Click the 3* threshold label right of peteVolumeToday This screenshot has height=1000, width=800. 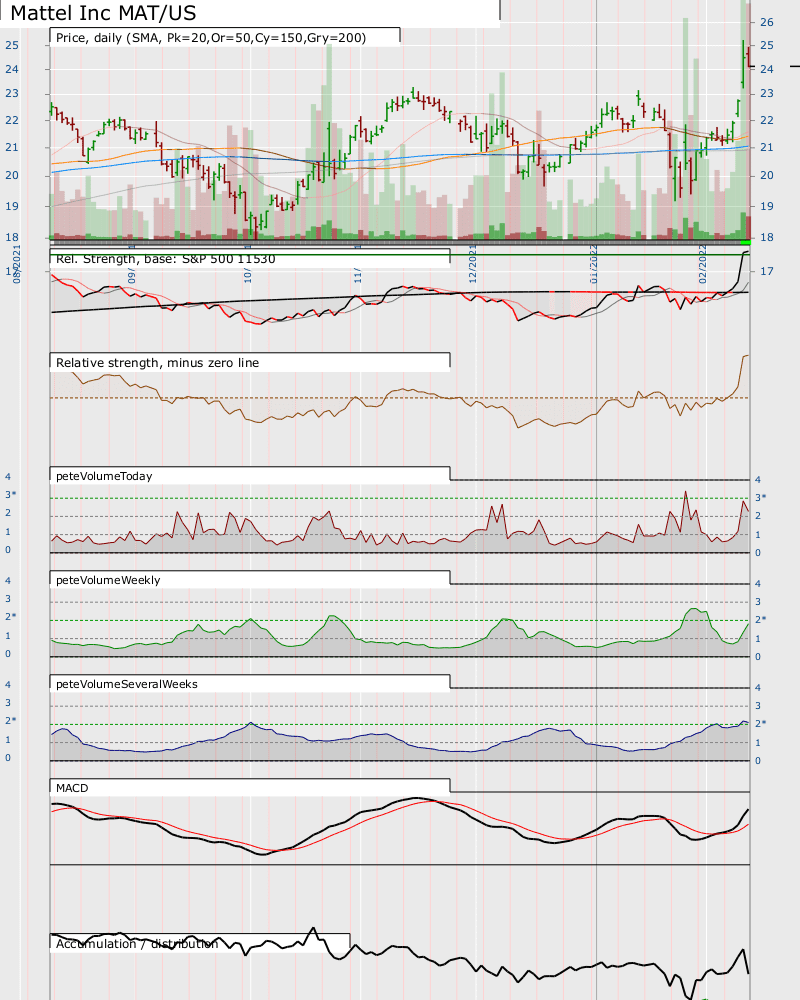coord(761,498)
